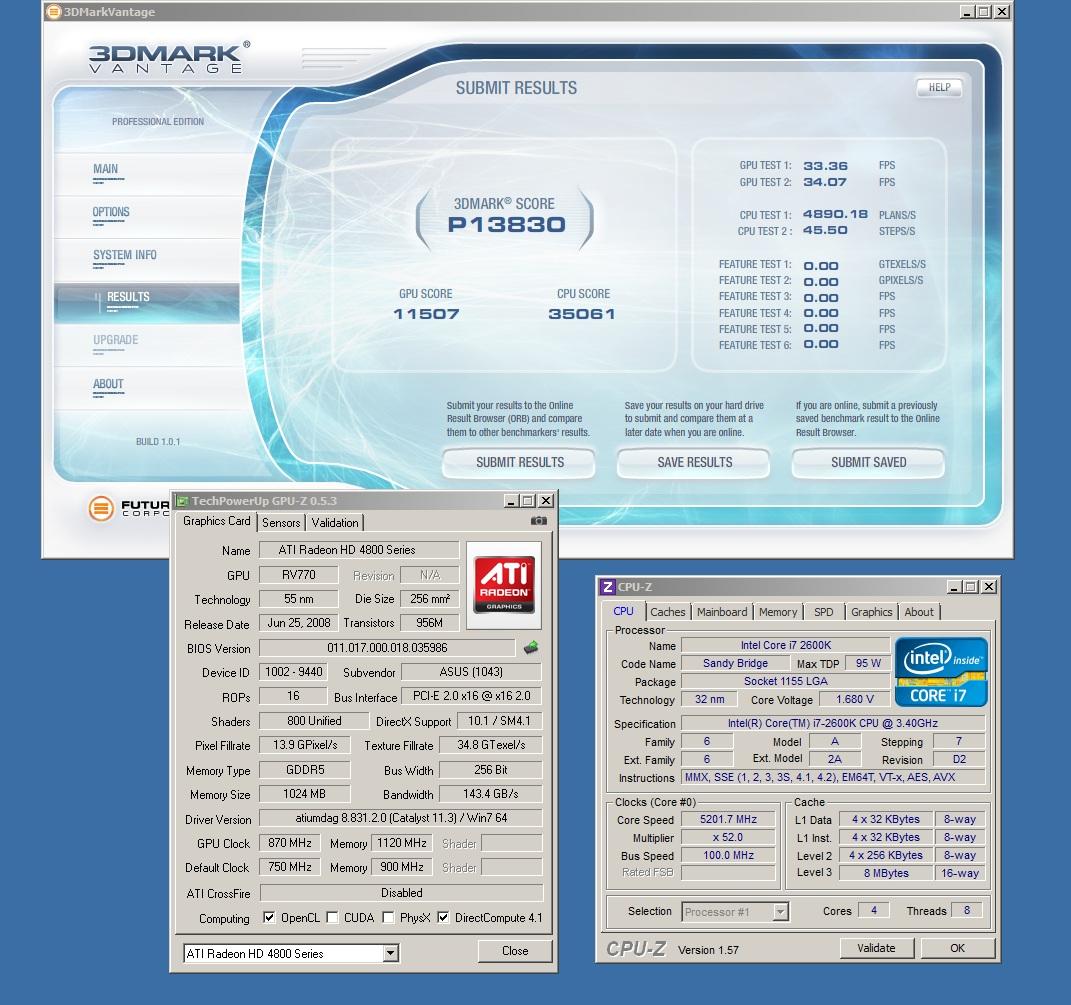Image resolution: width=1071 pixels, height=1005 pixels.
Task: Click the Threads value 8 in CPU-Z
Action: coord(966,910)
